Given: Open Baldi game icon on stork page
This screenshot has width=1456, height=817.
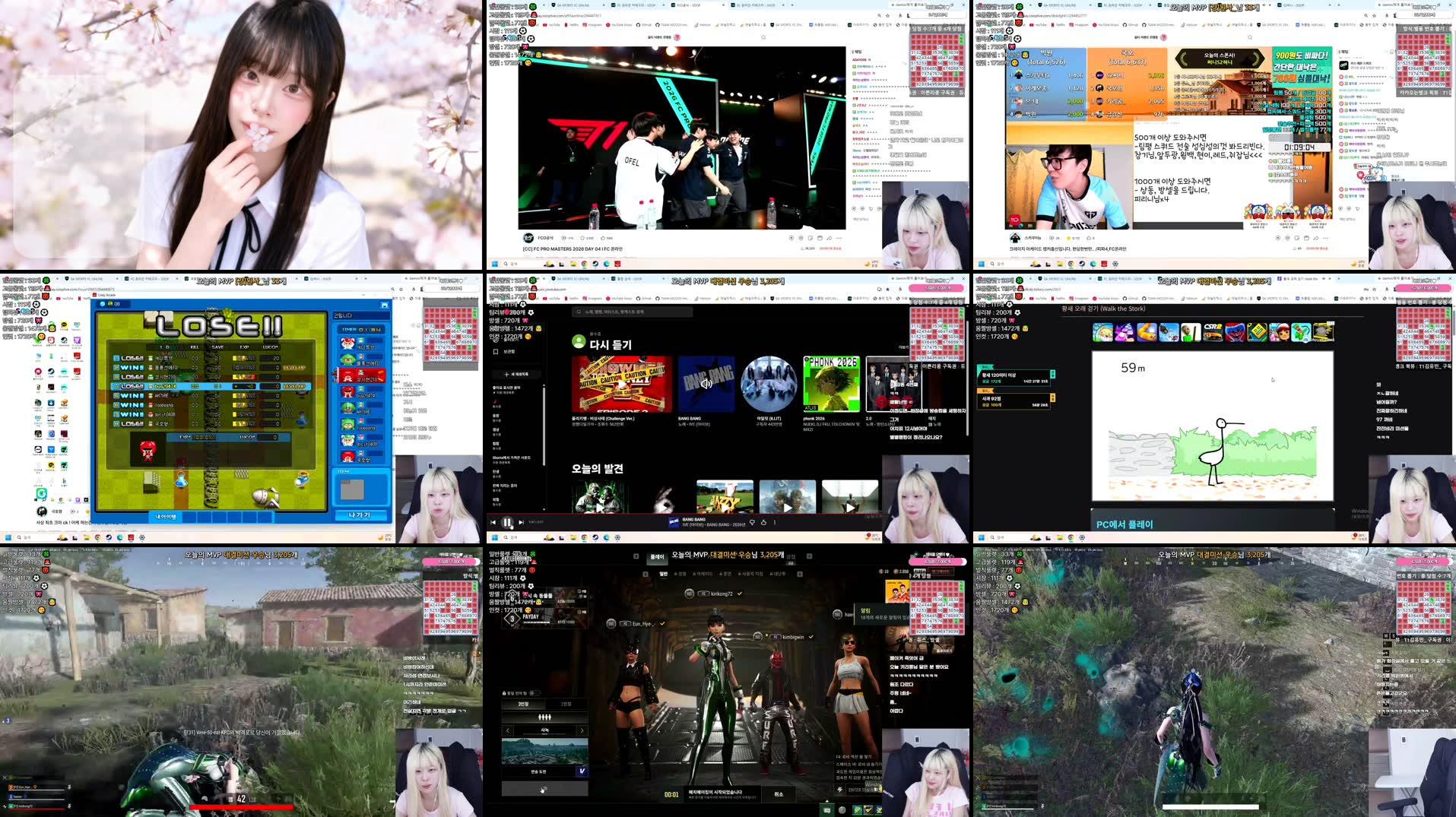Looking at the screenshot, I should (1191, 332).
